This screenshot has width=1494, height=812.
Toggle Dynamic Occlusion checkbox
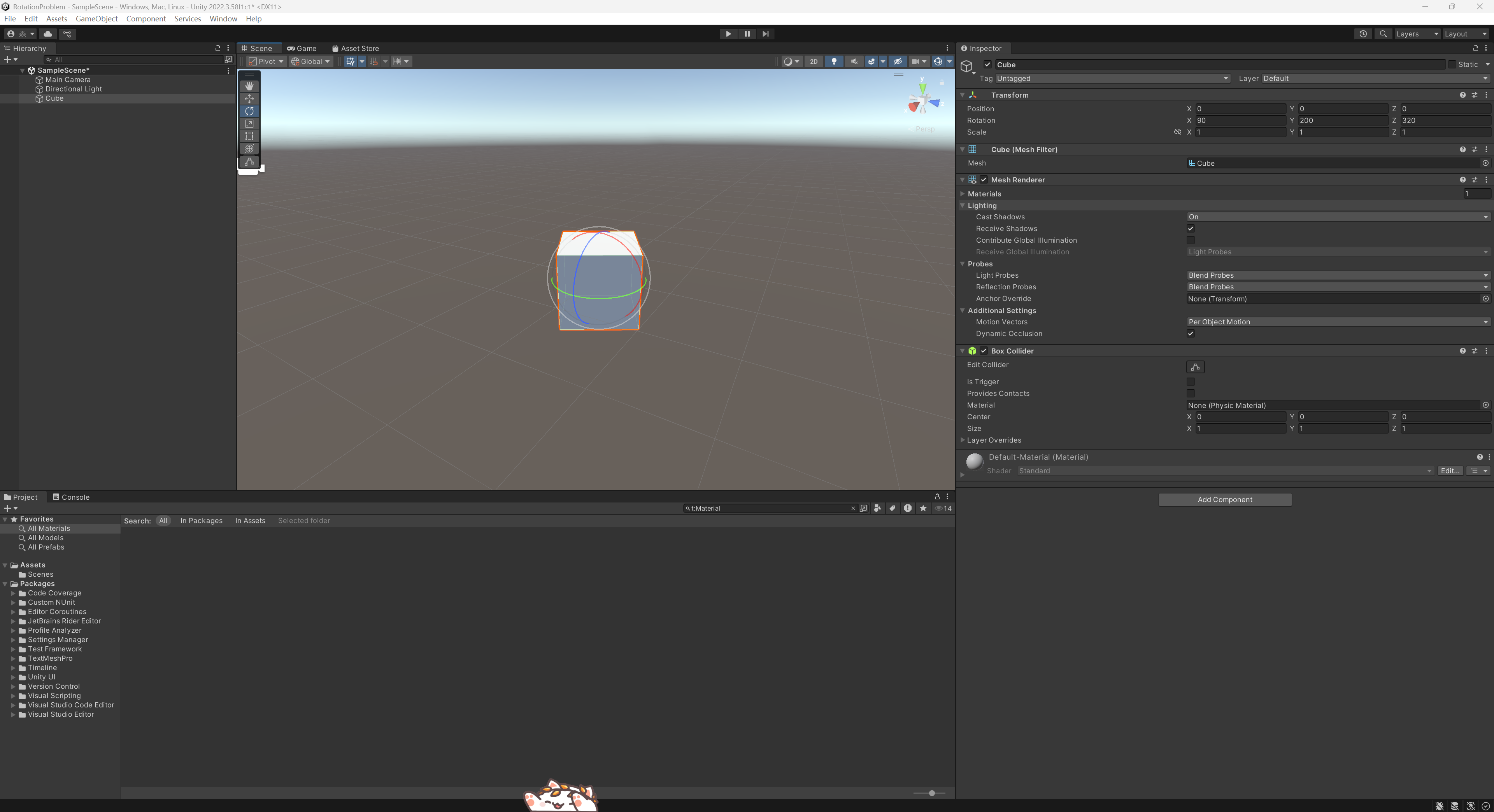click(1191, 333)
